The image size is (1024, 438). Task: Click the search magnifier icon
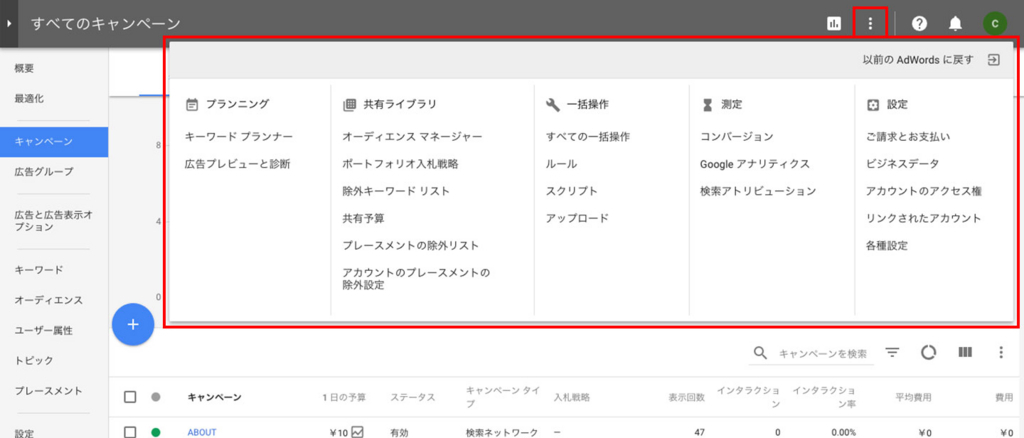click(x=760, y=353)
